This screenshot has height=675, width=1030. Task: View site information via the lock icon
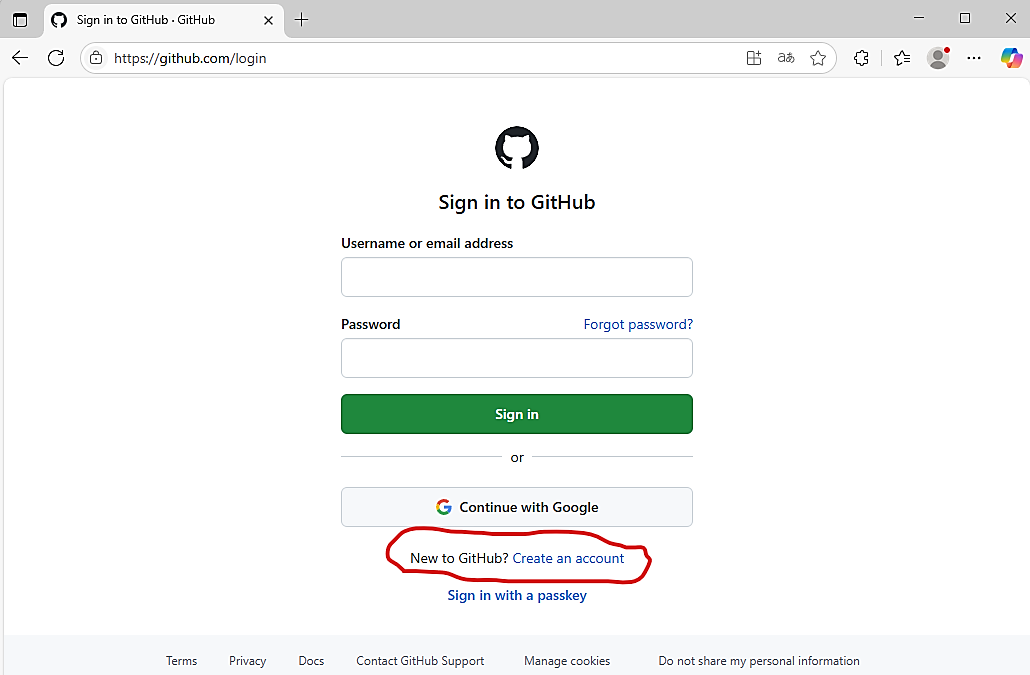95,58
